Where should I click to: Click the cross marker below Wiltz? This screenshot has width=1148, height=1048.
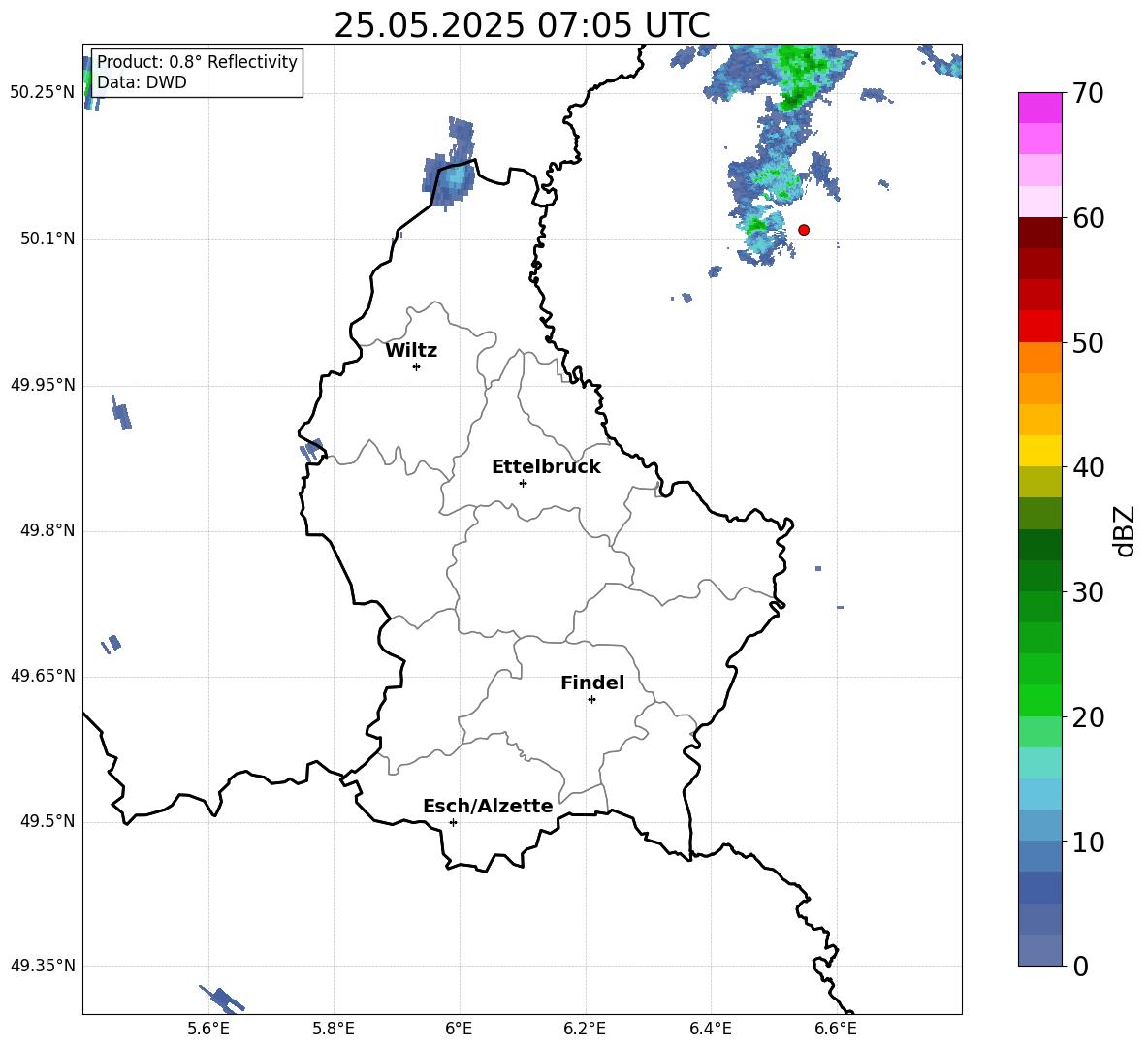(417, 366)
